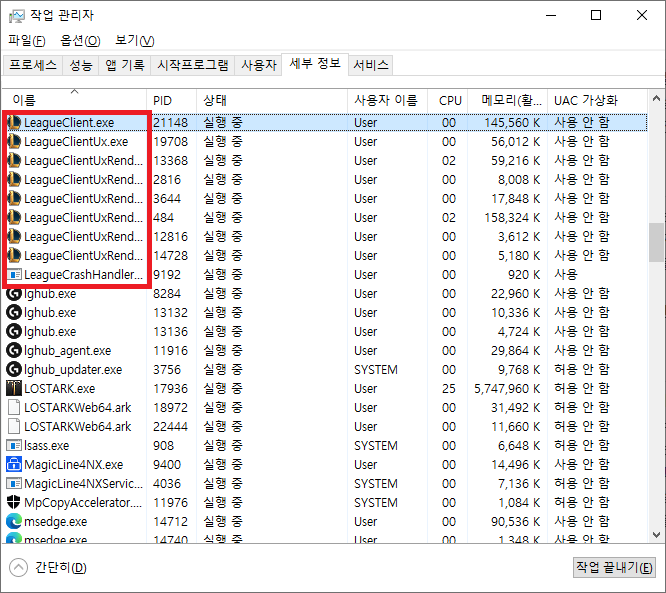
Task: Open the 옵션(O) menu
Action: tap(80, 41)
